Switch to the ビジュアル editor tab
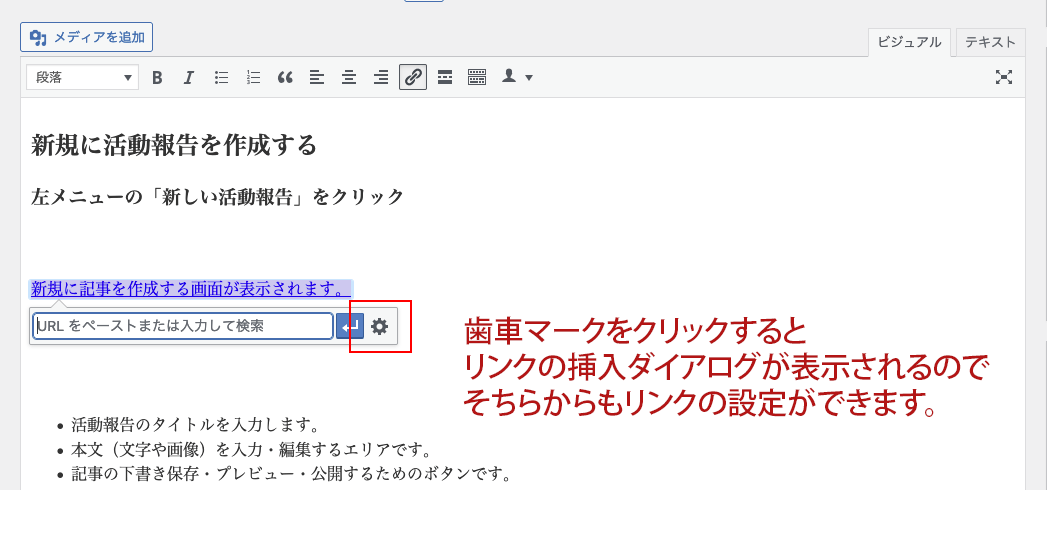This screenshot has height=546, width=1047. pos(909,42)
